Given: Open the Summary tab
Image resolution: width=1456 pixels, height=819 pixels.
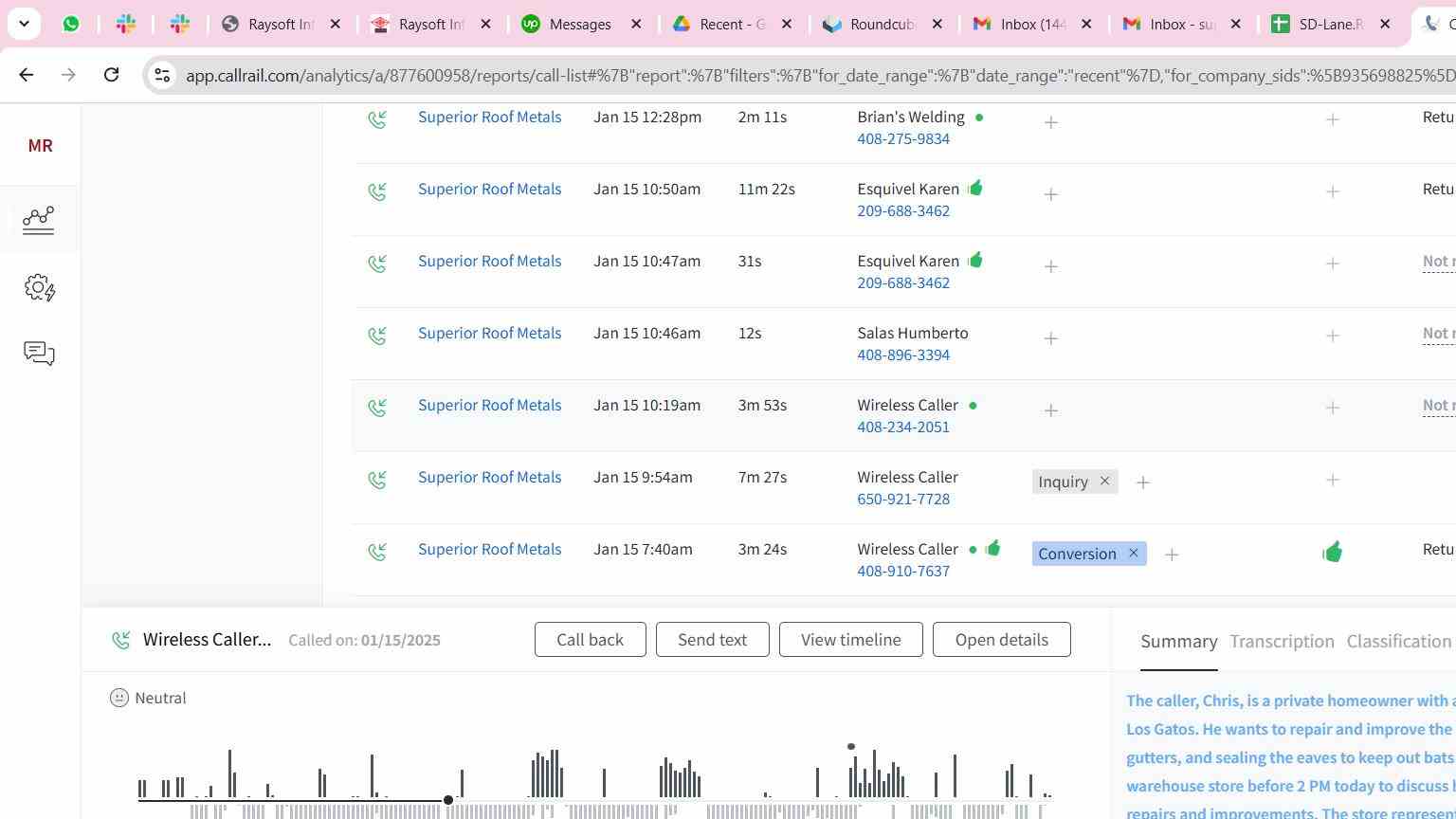Looking at the screenshot, I should tap(1178, 641).
